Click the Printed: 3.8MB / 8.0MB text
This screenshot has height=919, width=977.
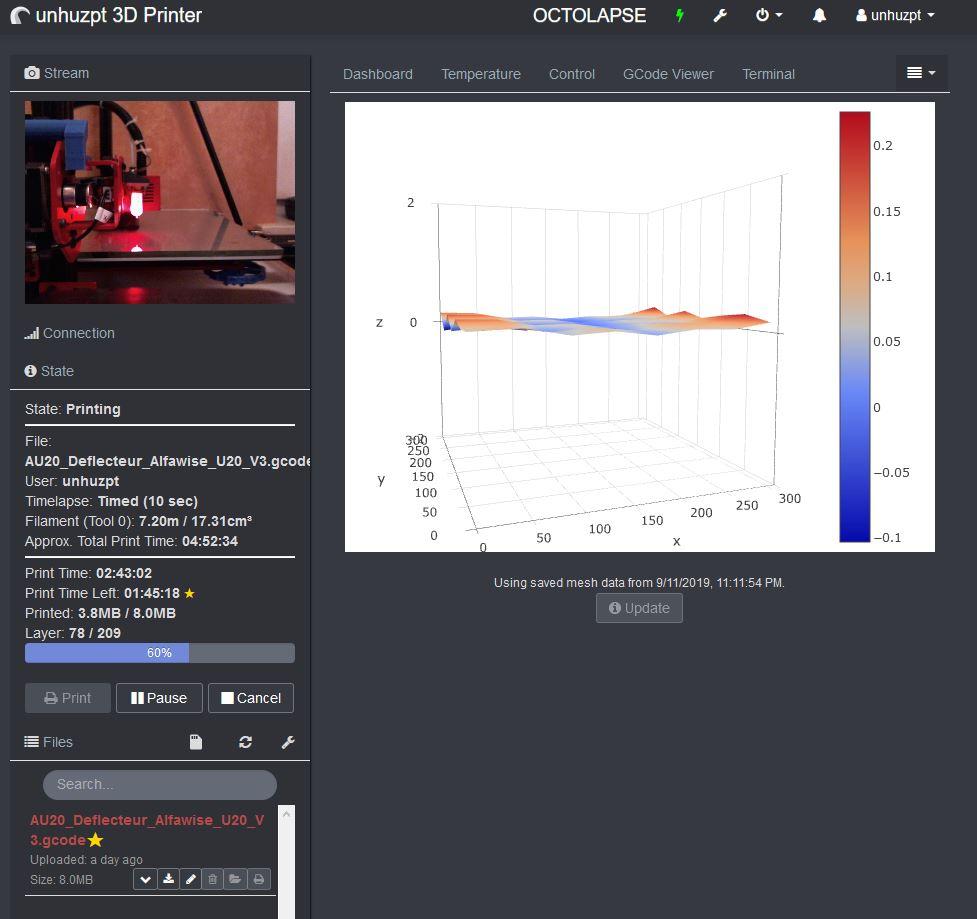pyautogui.click(x=100, y=613)
